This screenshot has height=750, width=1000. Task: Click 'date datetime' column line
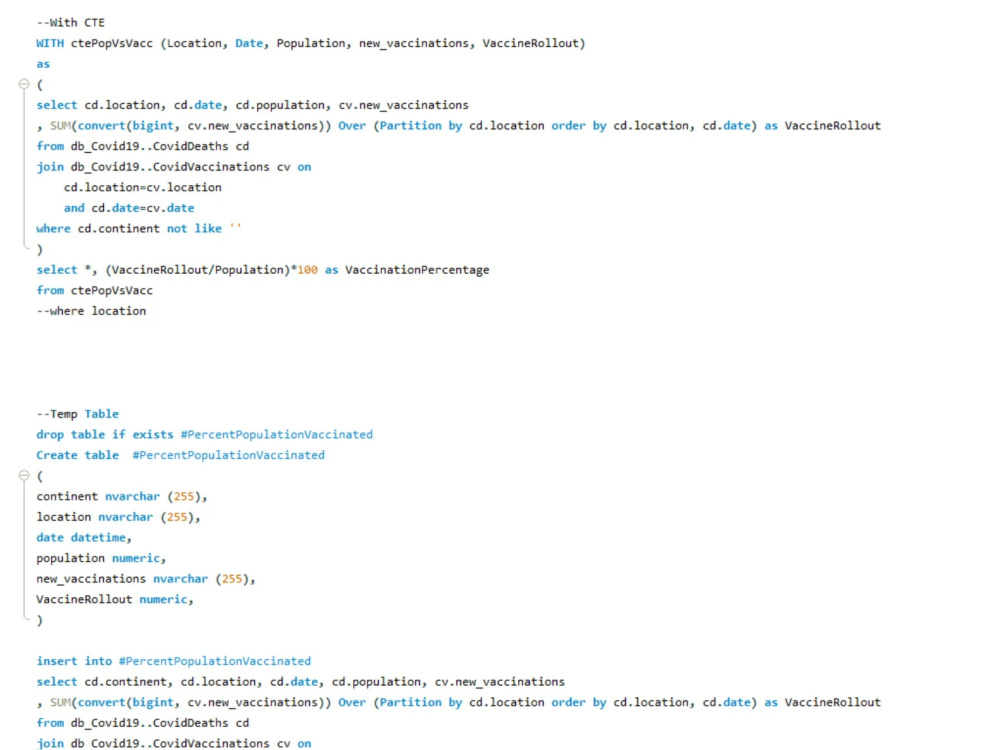click(x=84, y=538)
